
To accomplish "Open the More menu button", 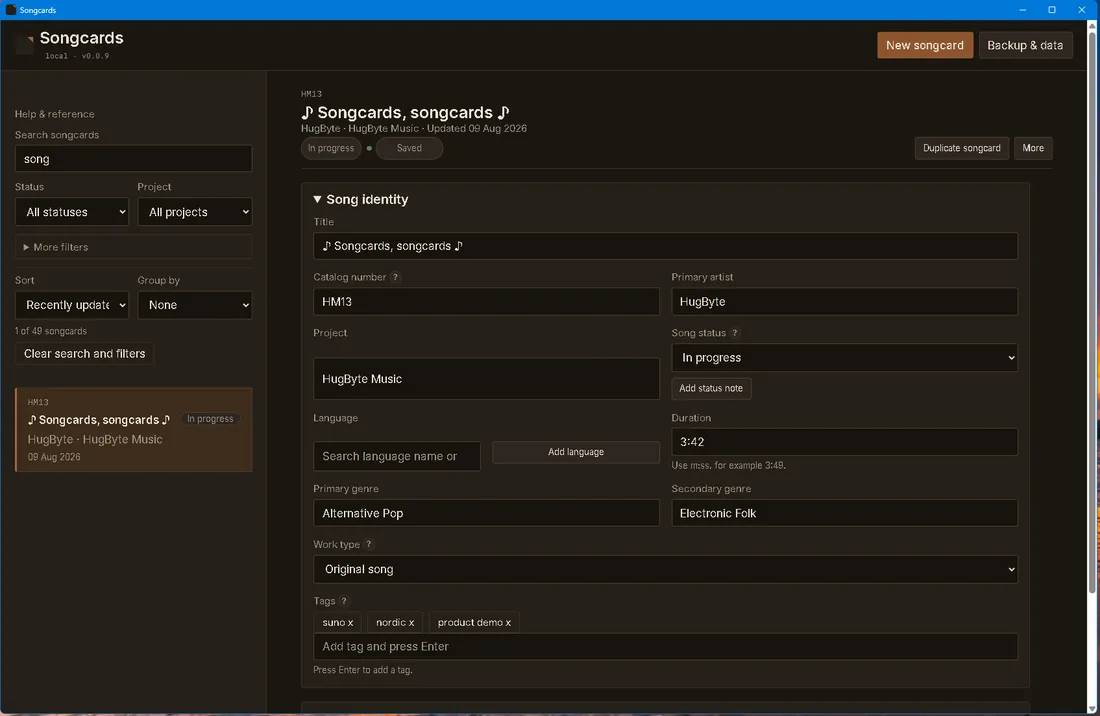I will (x=1033, y=148).
